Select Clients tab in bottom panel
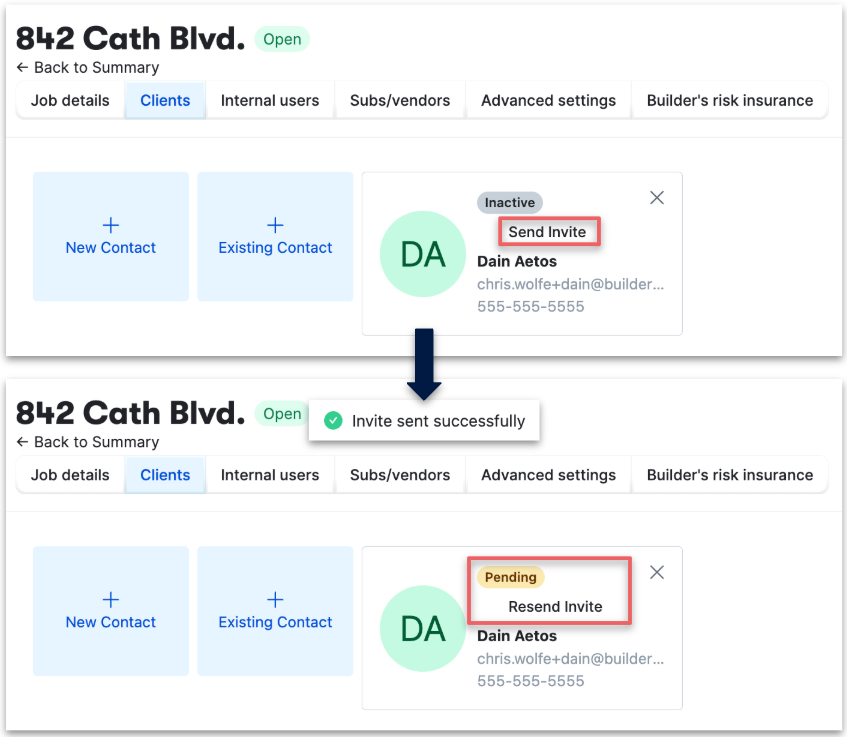847x737 pixels. click(x=165, y=475)
